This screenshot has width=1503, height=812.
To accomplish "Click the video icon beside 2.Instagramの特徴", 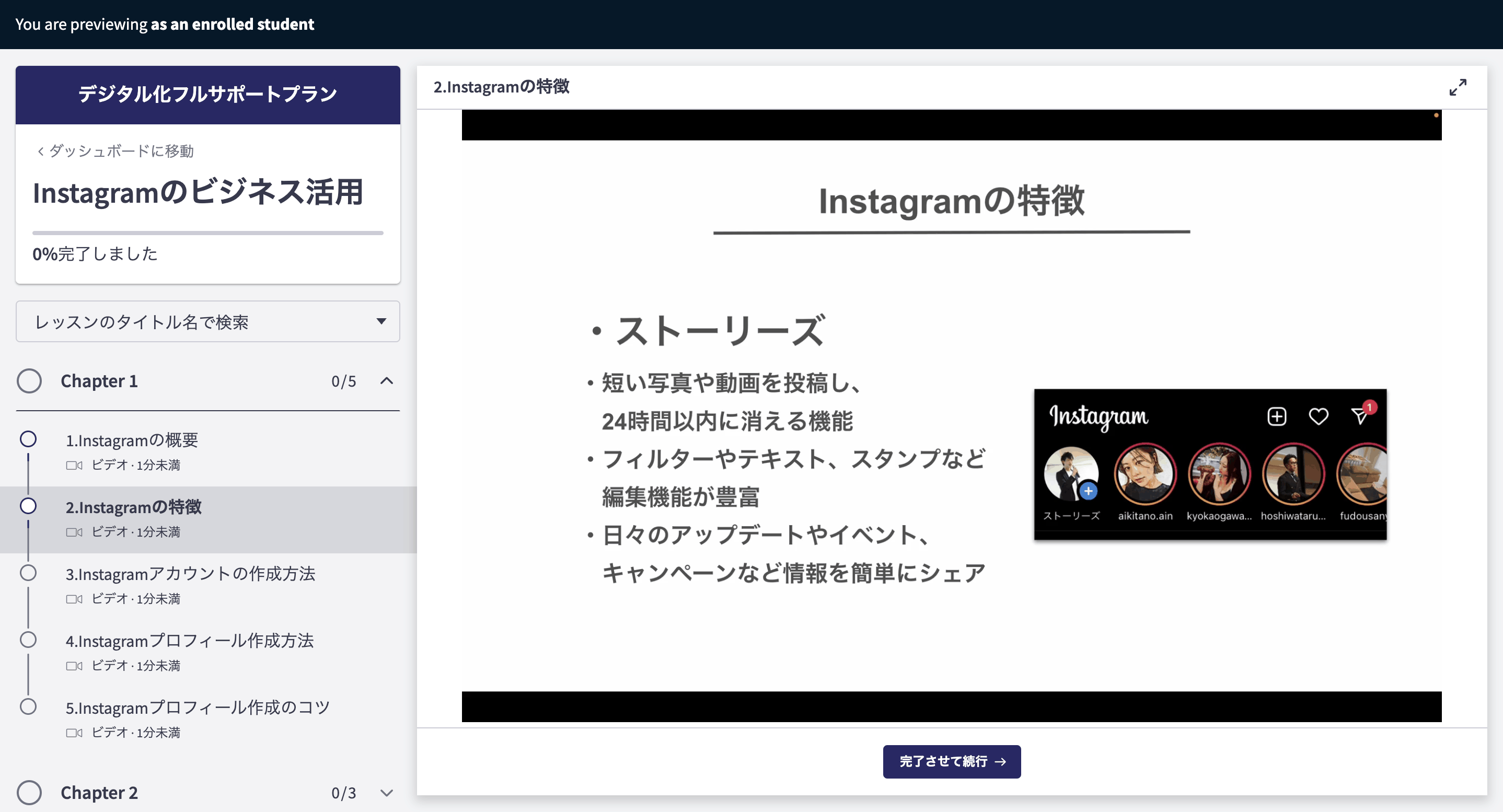I will (x=74, y=532).
